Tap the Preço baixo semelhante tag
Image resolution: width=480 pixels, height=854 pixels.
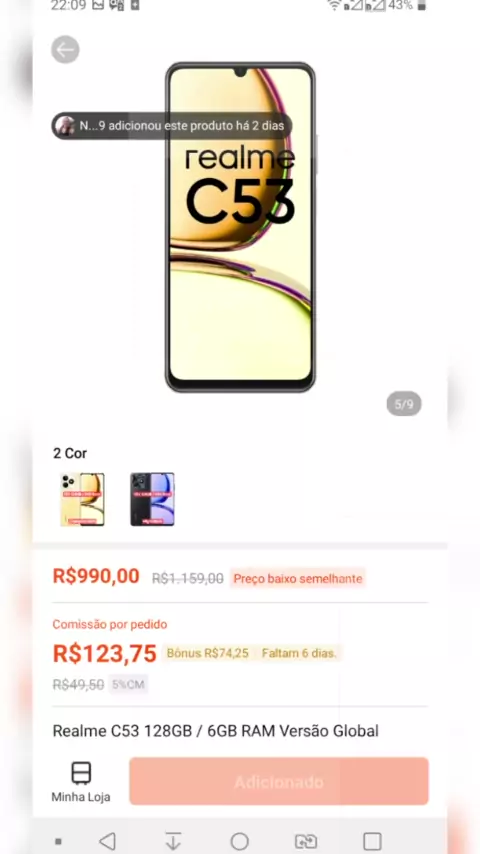(x=297, y=578)
